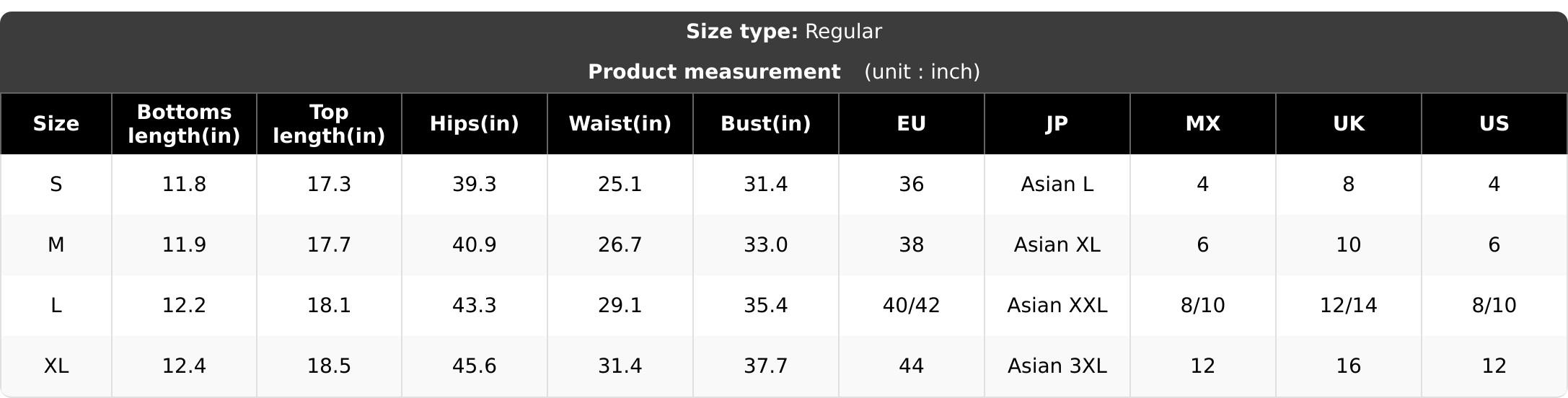Click the MX column header
Viewport: 1568px width, 398px height.
click(x=1203, y=124)
